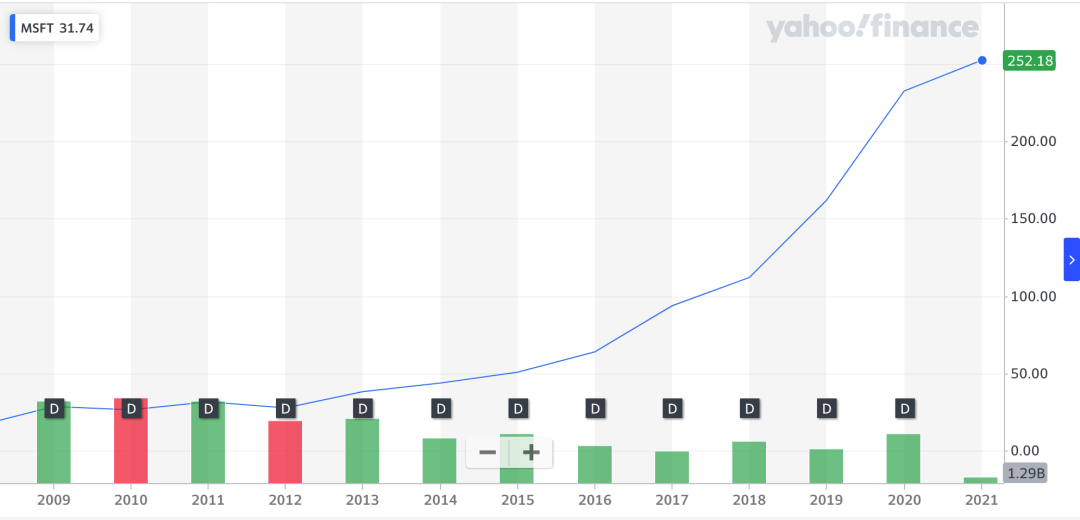Click the 2017 dividend D marker
This screenshot has width=1080, height=520.
[672, 408]
